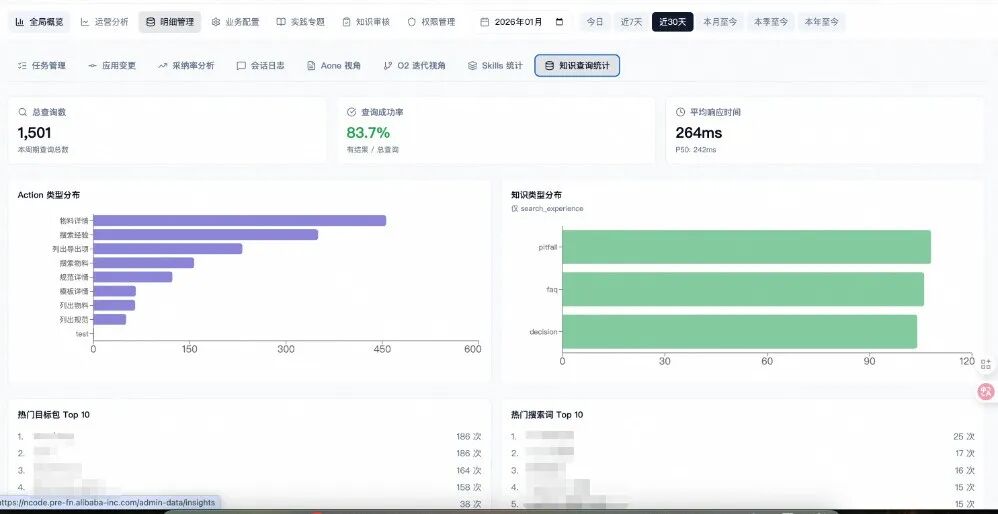The width and height of the screenshot is (998, 514).
Task: Click the 热门搜索词 Top 10 heading
Action: click(547, 415)
